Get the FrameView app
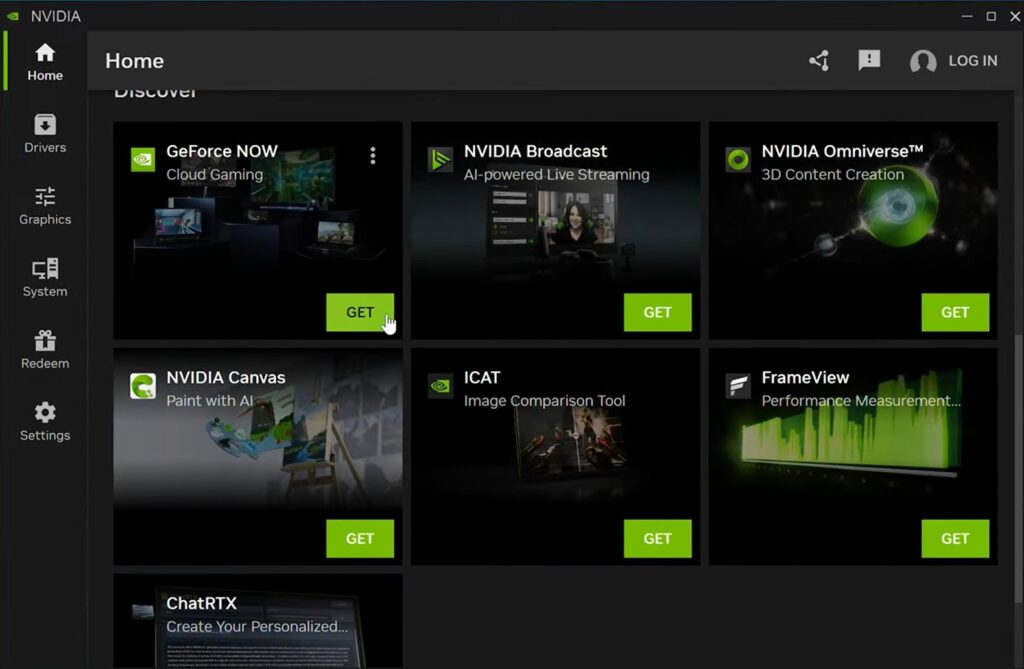The width and height of the screenshot is (1024, 669). point(955,538)
